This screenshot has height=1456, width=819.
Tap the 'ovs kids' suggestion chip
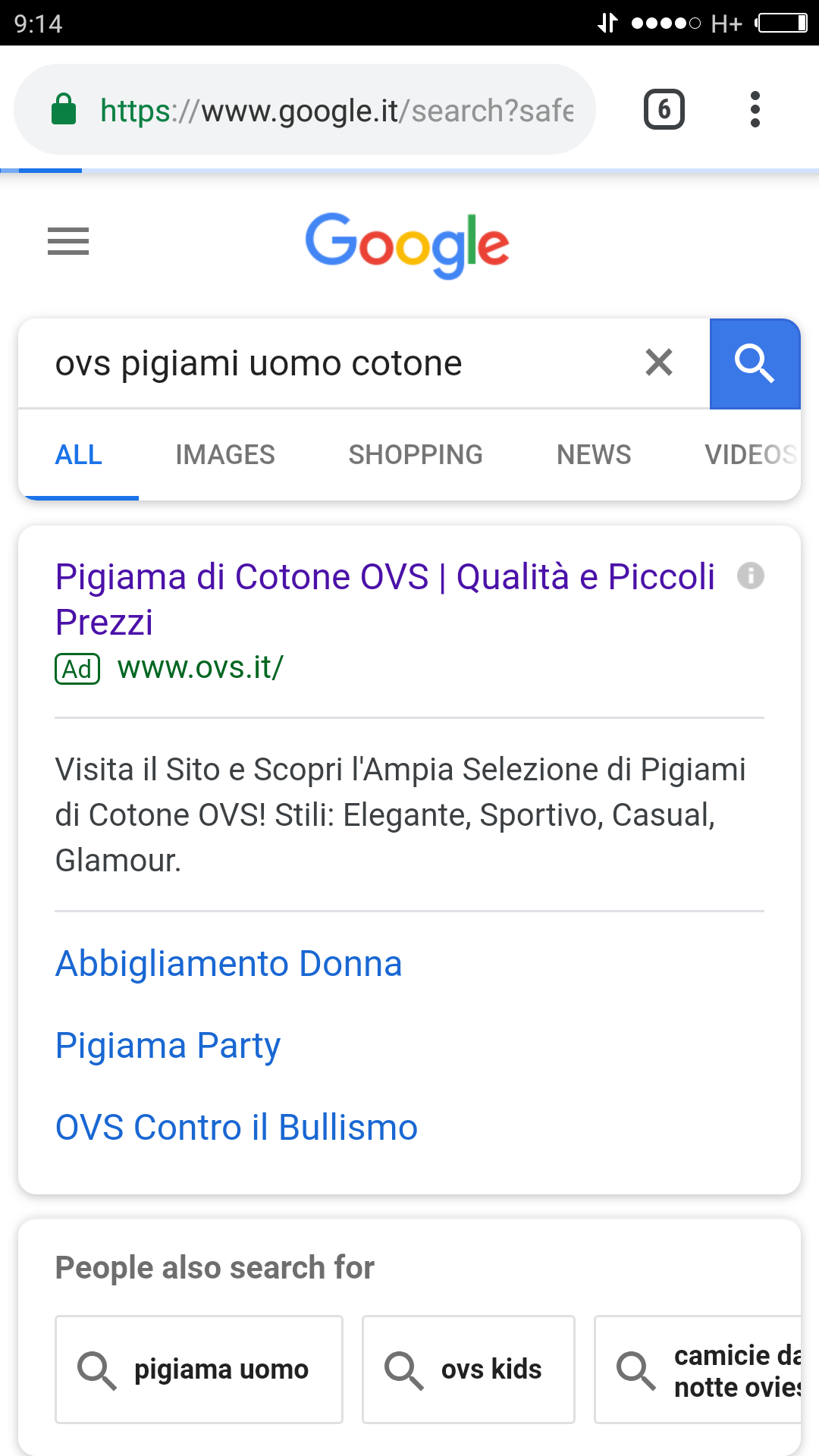coord(468,1370)
